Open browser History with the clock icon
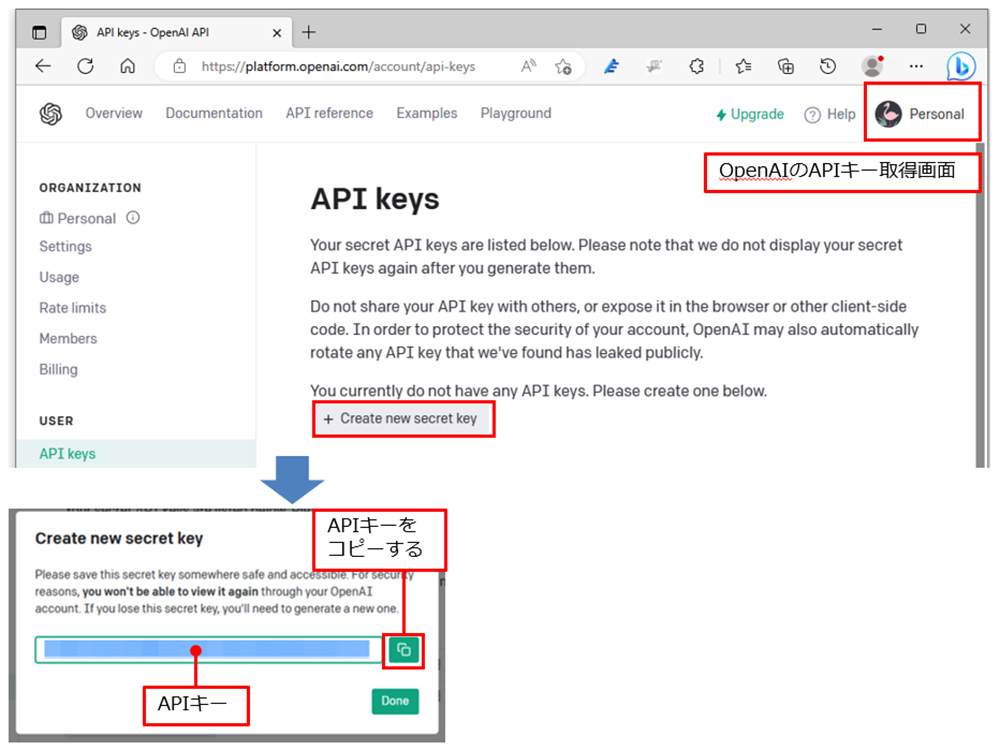This screenshot has width=1000, height=750. [828, 66]
